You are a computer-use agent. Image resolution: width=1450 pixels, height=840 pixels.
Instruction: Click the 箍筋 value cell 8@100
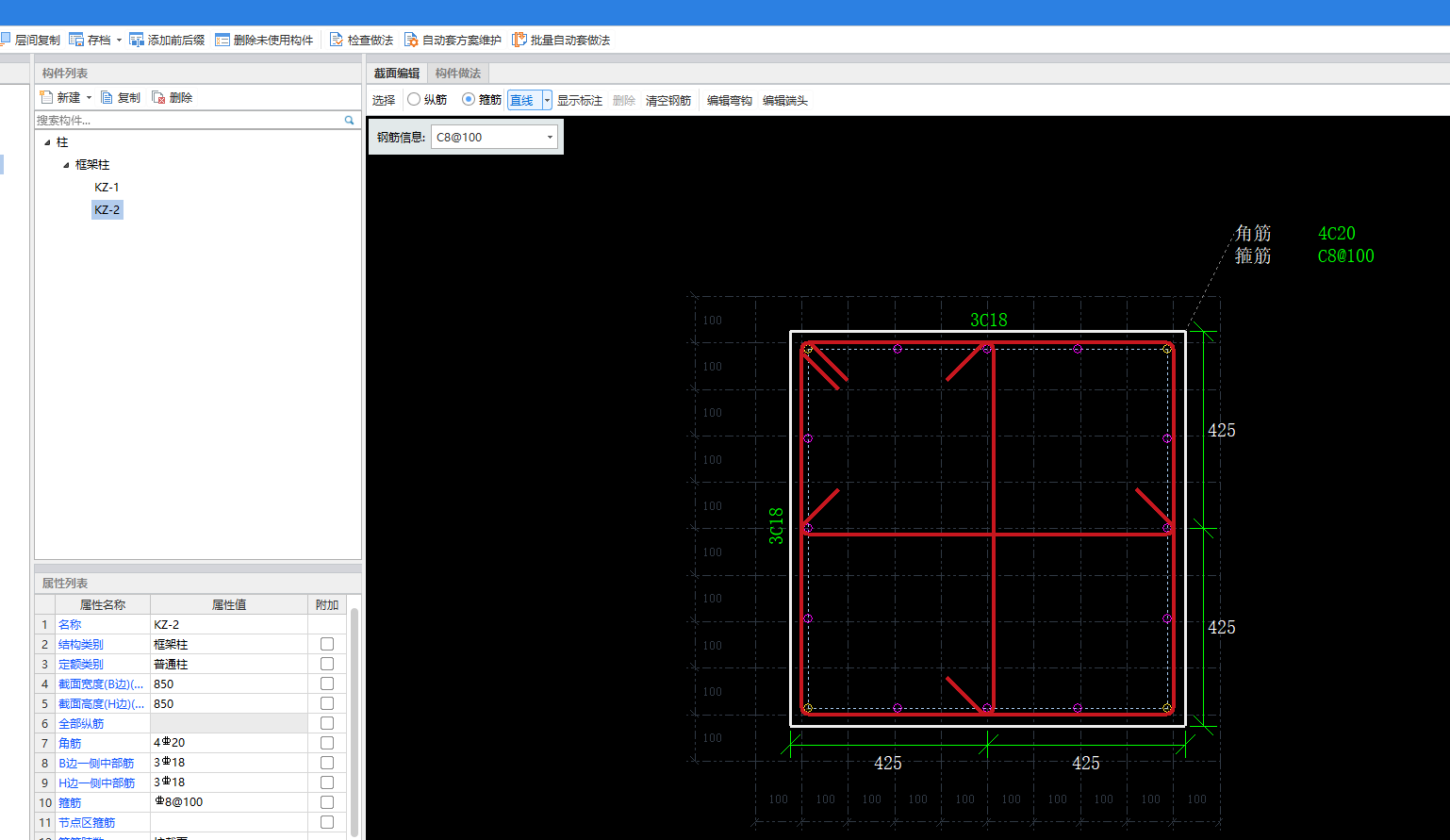[229, 802]
